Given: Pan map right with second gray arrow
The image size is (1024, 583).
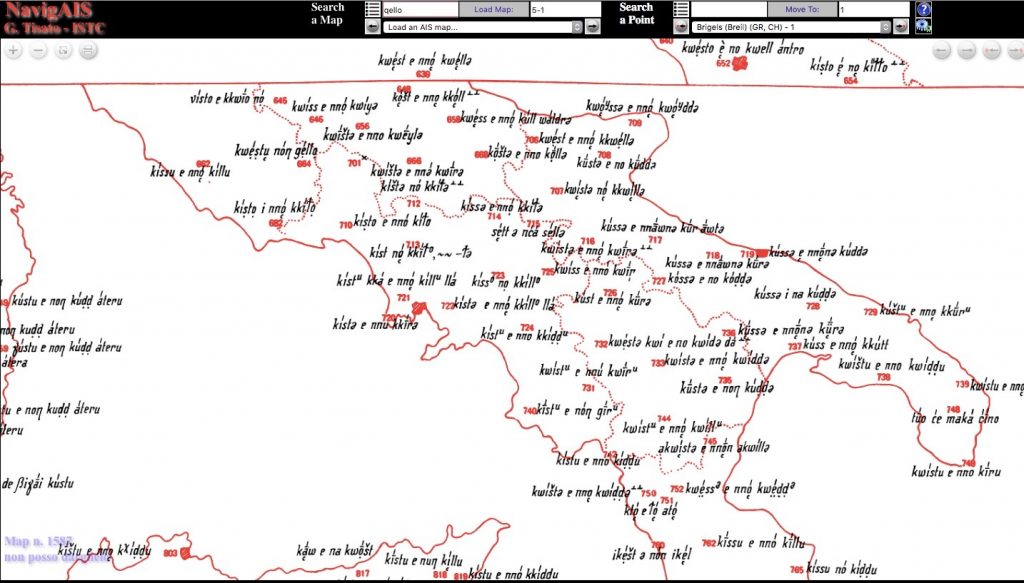Looking at the screenshot, I should [x=967, y=50].
